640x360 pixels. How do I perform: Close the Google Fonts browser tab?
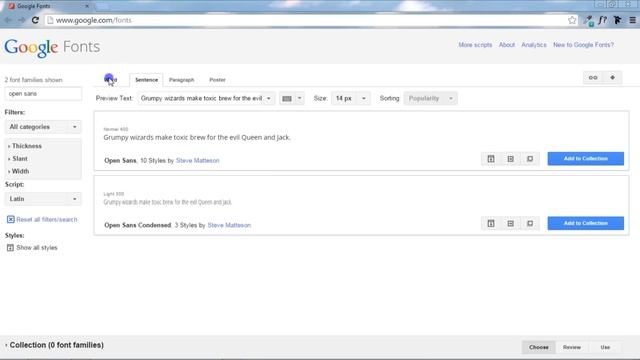tap(87, 6)
